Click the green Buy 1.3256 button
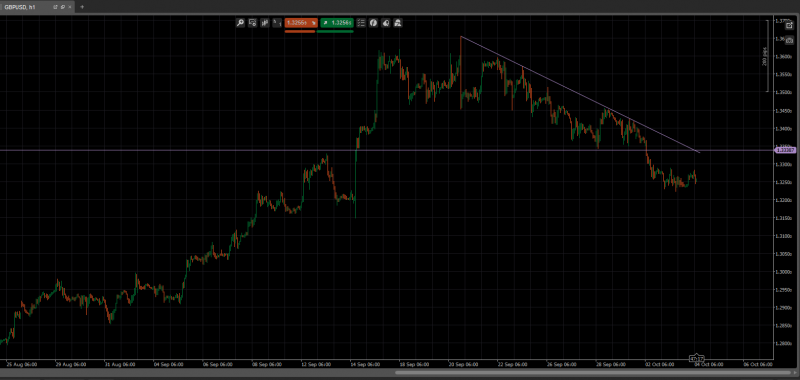This screenshot has height=380, width=800. pyautogui.click(x=337, y=23)
